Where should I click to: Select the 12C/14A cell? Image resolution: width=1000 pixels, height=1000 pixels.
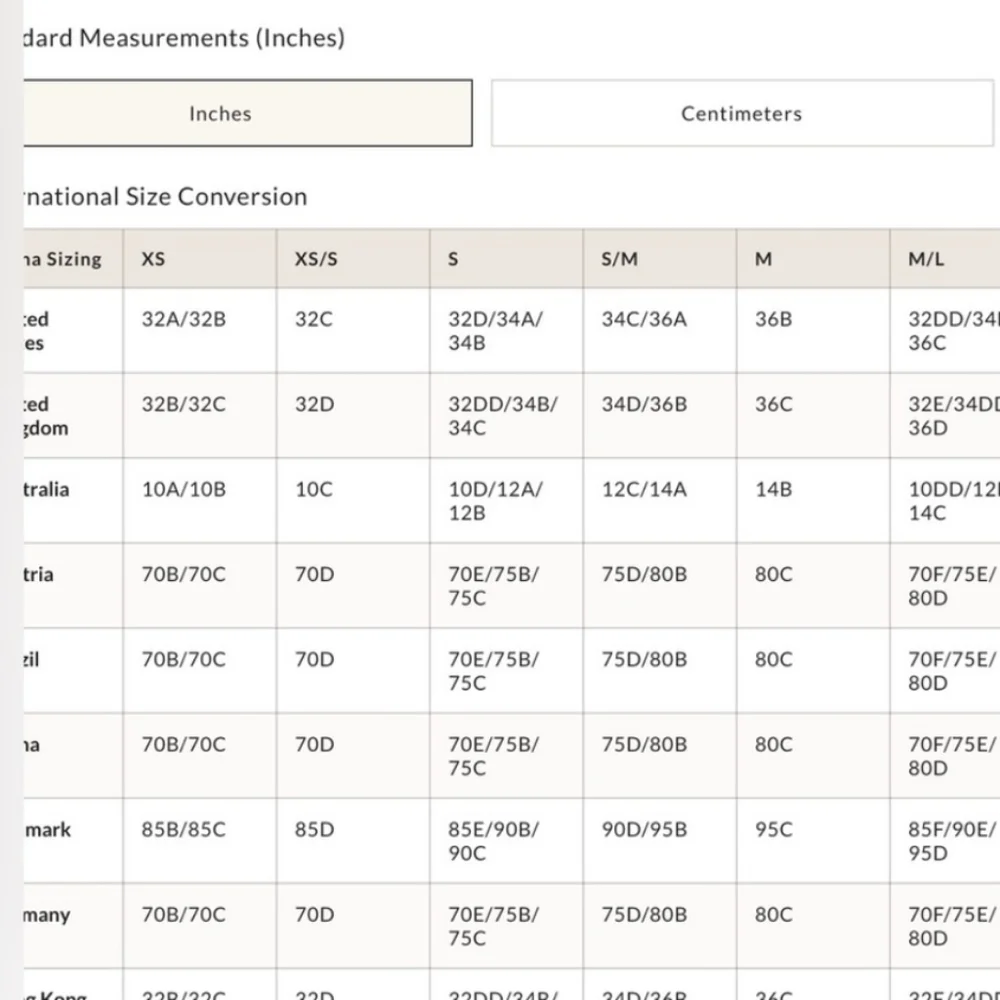click(x=659, y=501)
